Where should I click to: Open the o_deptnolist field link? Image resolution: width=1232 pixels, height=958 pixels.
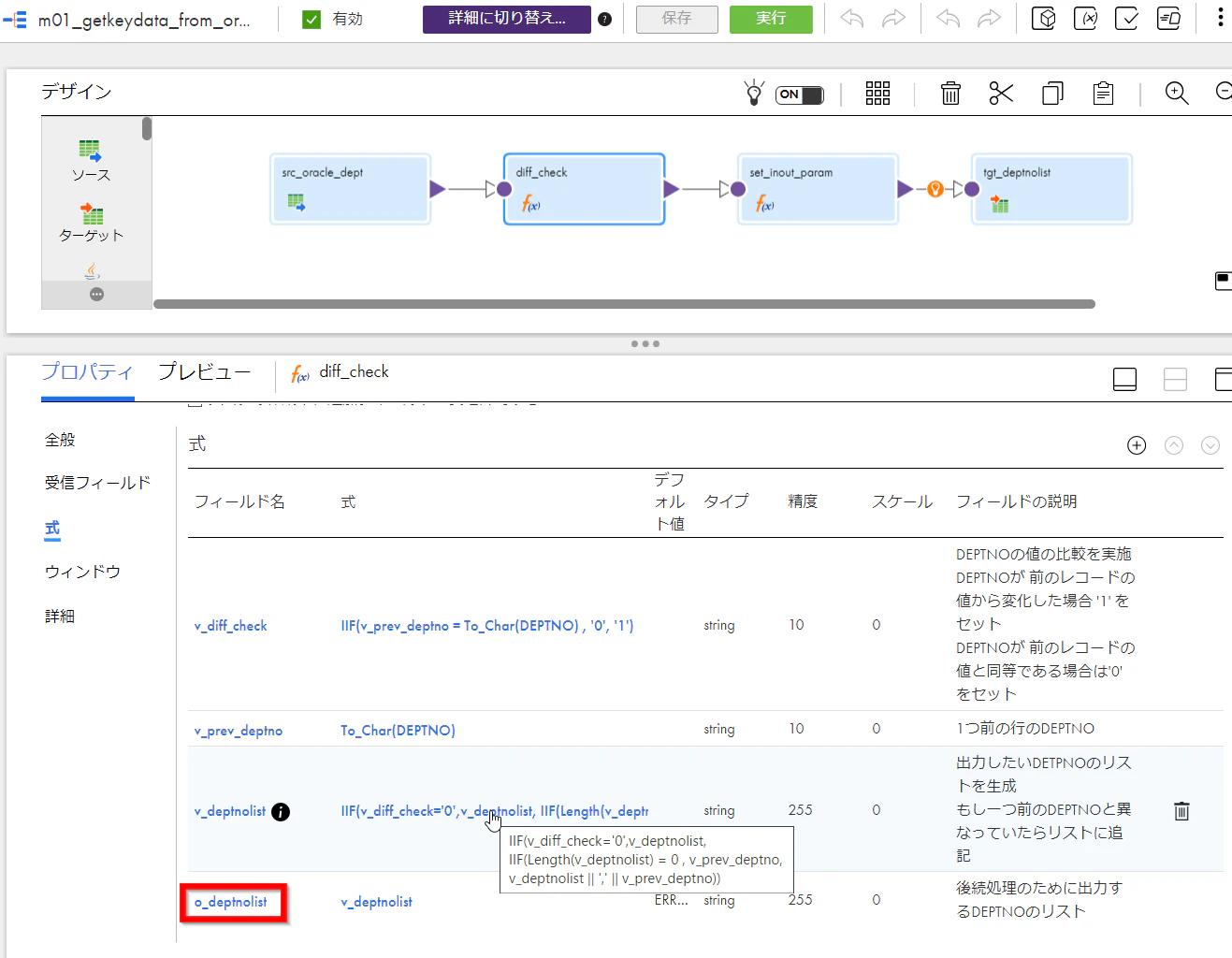(231, 902)
